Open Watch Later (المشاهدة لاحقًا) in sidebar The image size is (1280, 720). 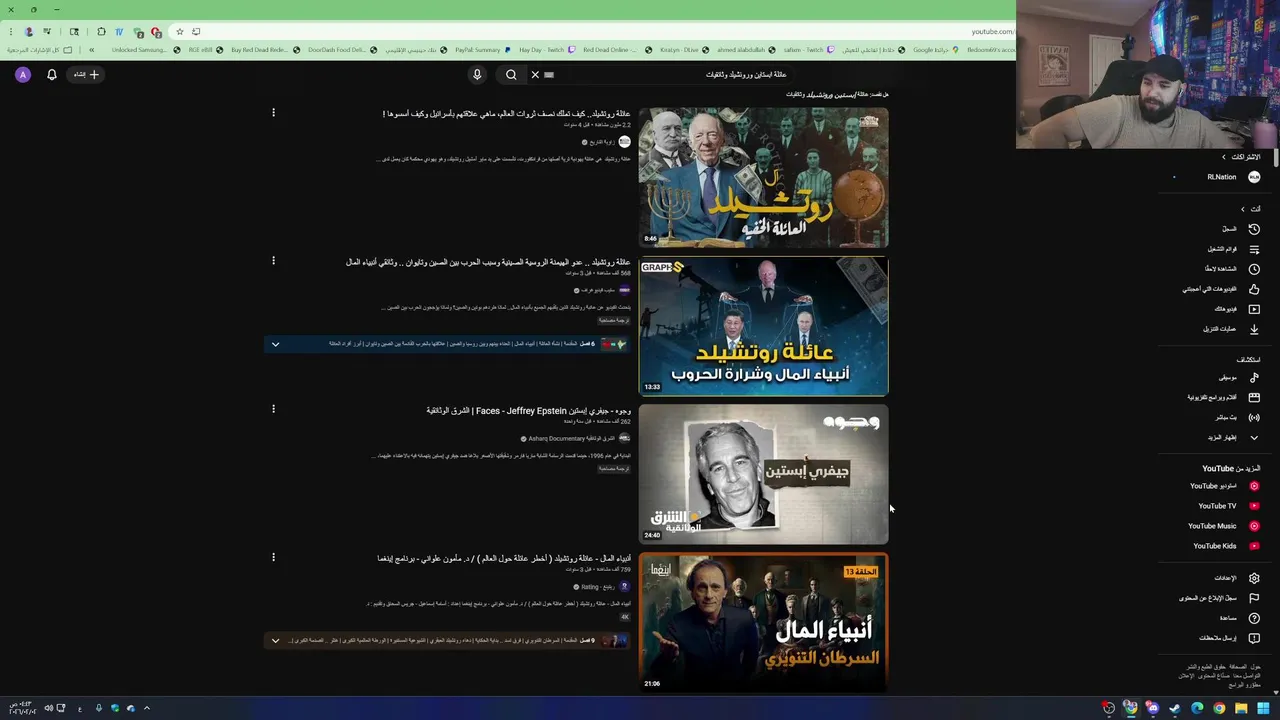coord(1231,269)
